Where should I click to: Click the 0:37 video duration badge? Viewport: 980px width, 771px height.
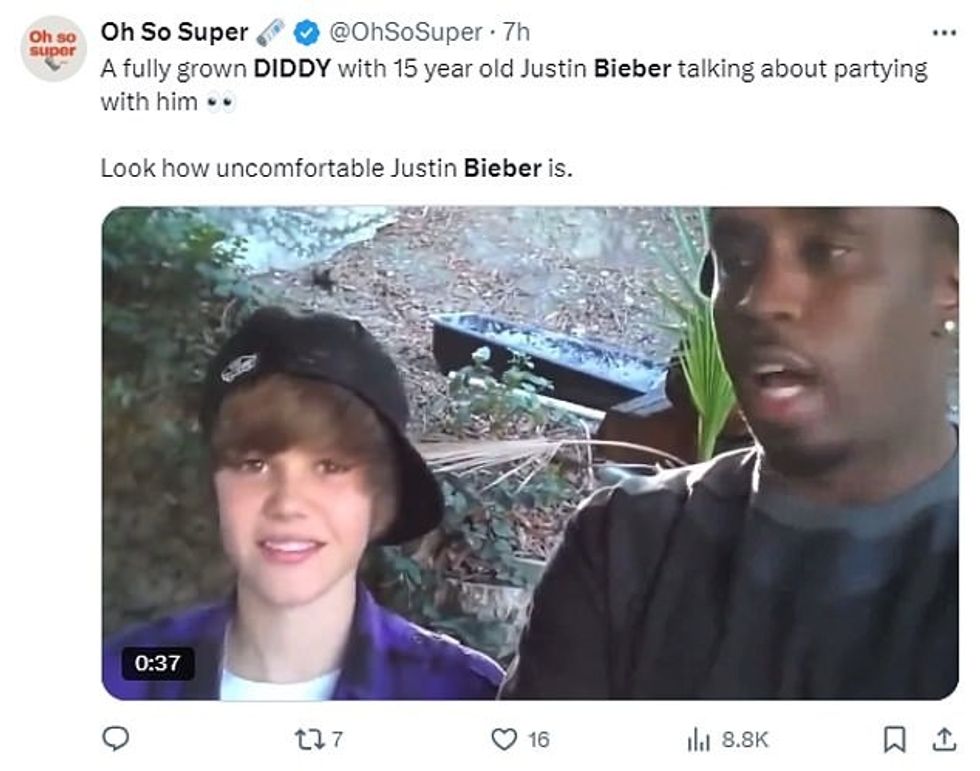click(158, 664)
